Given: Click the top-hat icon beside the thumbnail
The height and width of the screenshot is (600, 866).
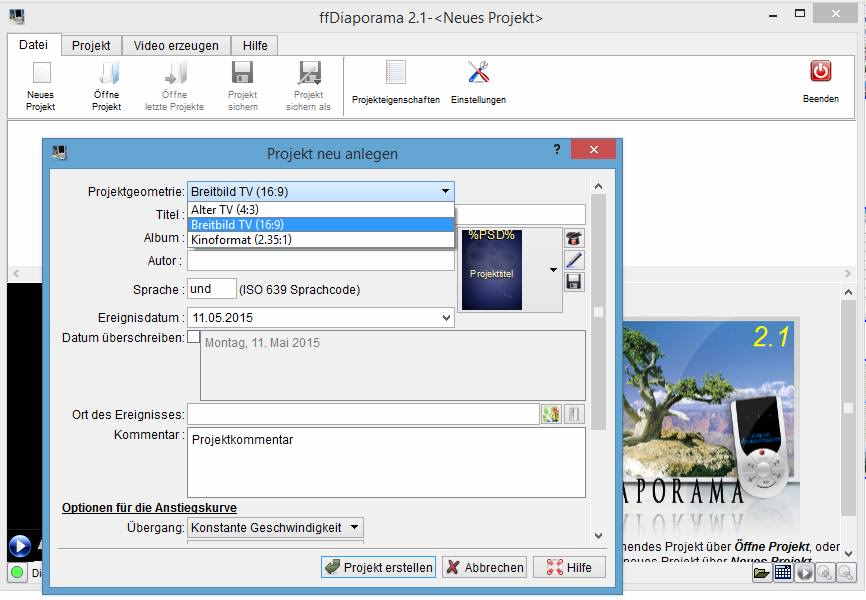Looking at the screenshot, I should (574, 239).
